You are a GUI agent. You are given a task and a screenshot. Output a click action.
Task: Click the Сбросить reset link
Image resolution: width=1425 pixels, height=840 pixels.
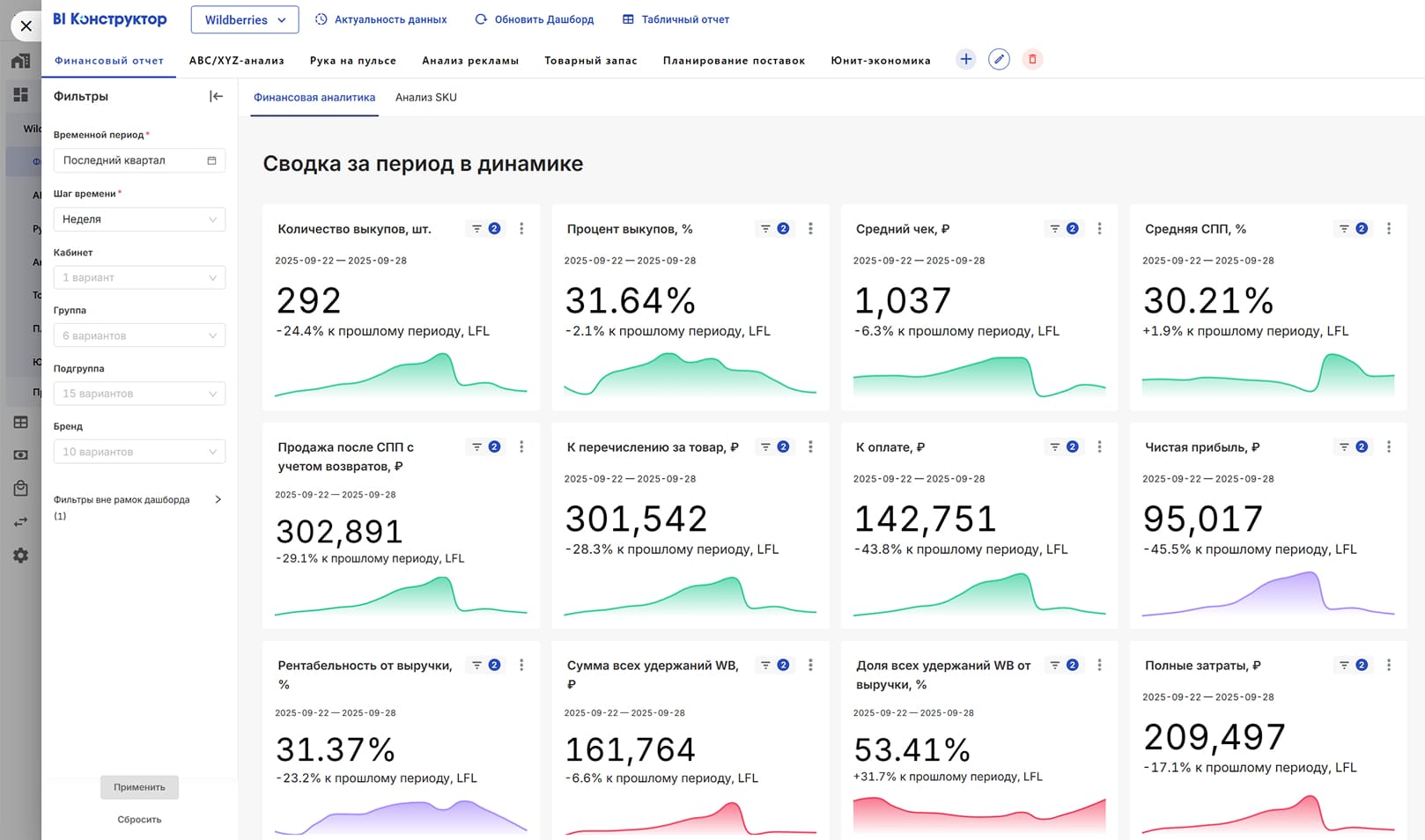pyautogui.click(x=139, y=820)
